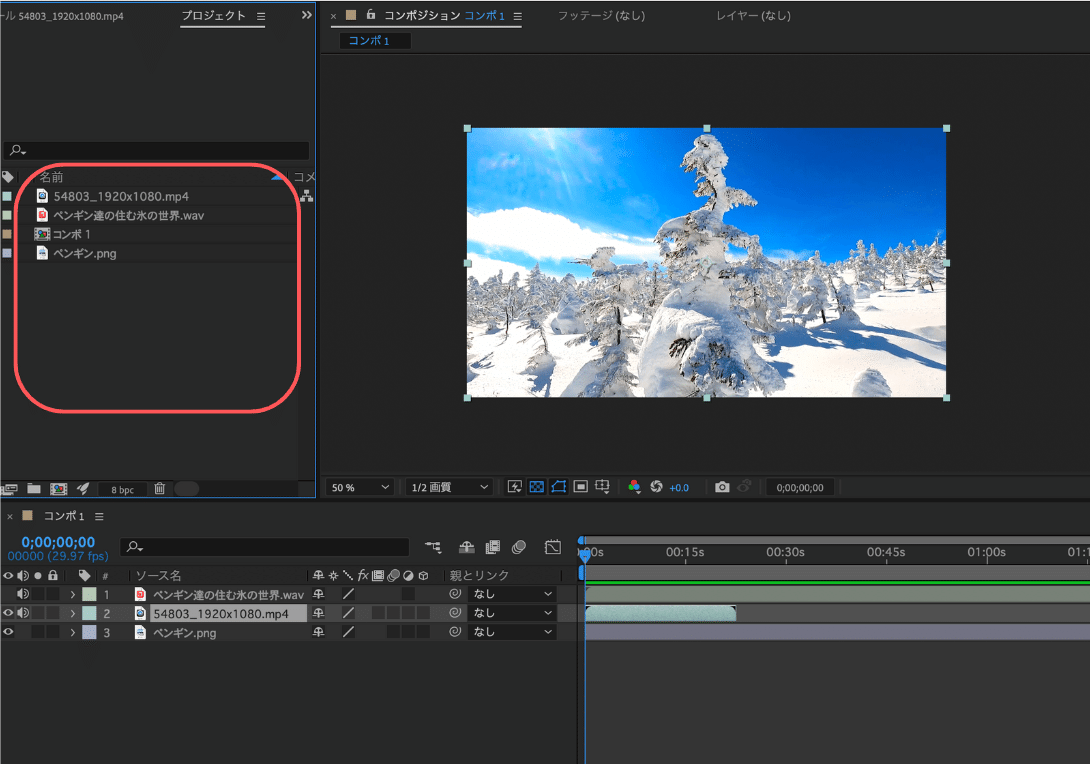Click the preview time 0;00;00;00 in viewer
Screen dimensions: 1090x764
click(800, 488)
